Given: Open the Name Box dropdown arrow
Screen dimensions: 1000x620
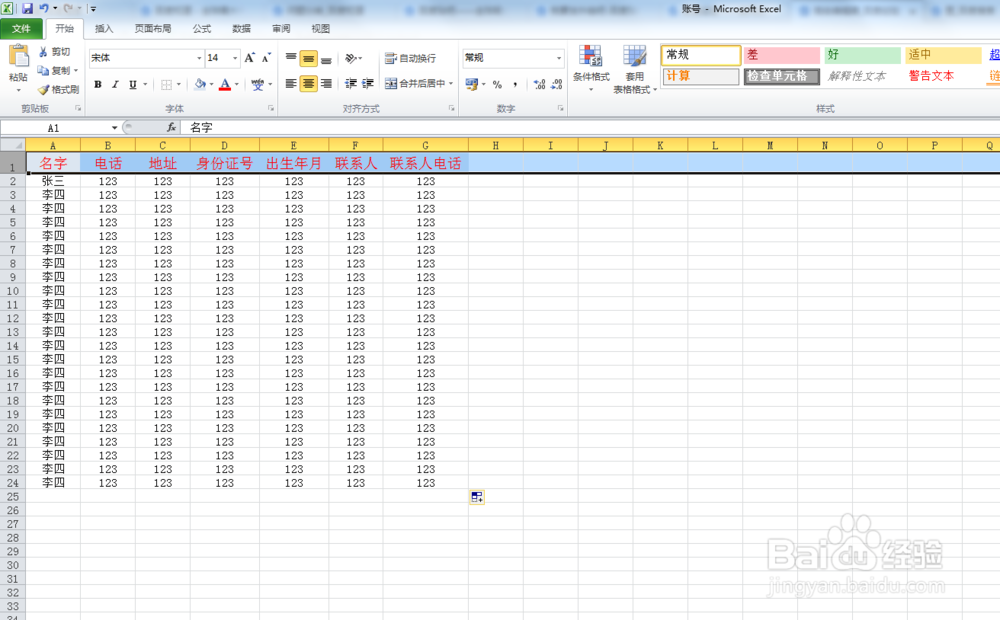Looking at the screenshot, I should [x=114, y=128].
